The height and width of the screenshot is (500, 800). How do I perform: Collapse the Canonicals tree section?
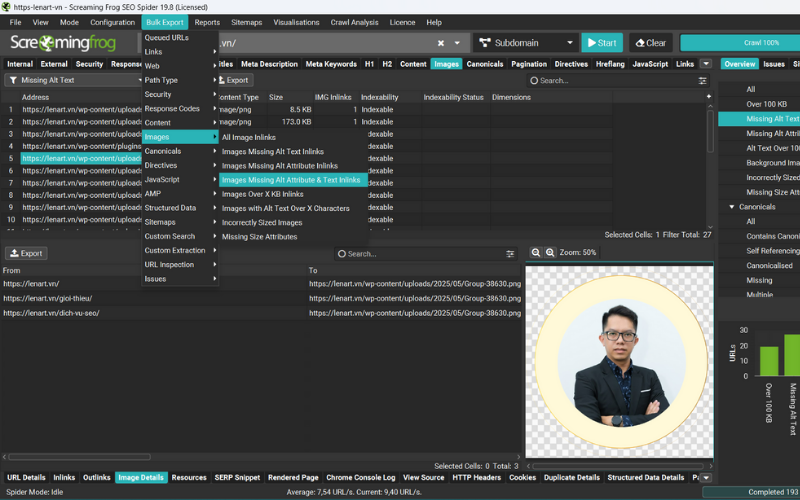pyautogui.click(x=732, y=207)
